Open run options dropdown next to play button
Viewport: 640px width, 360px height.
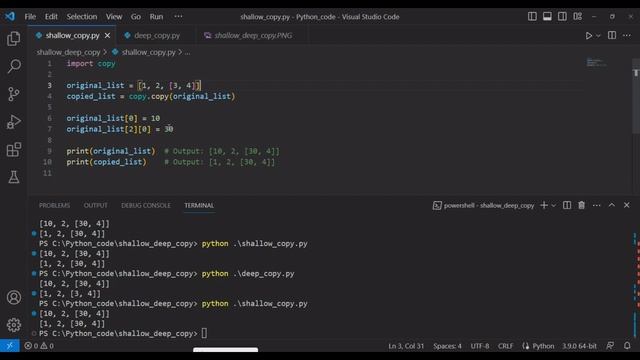pyautogui.click(x=598, y=36)
